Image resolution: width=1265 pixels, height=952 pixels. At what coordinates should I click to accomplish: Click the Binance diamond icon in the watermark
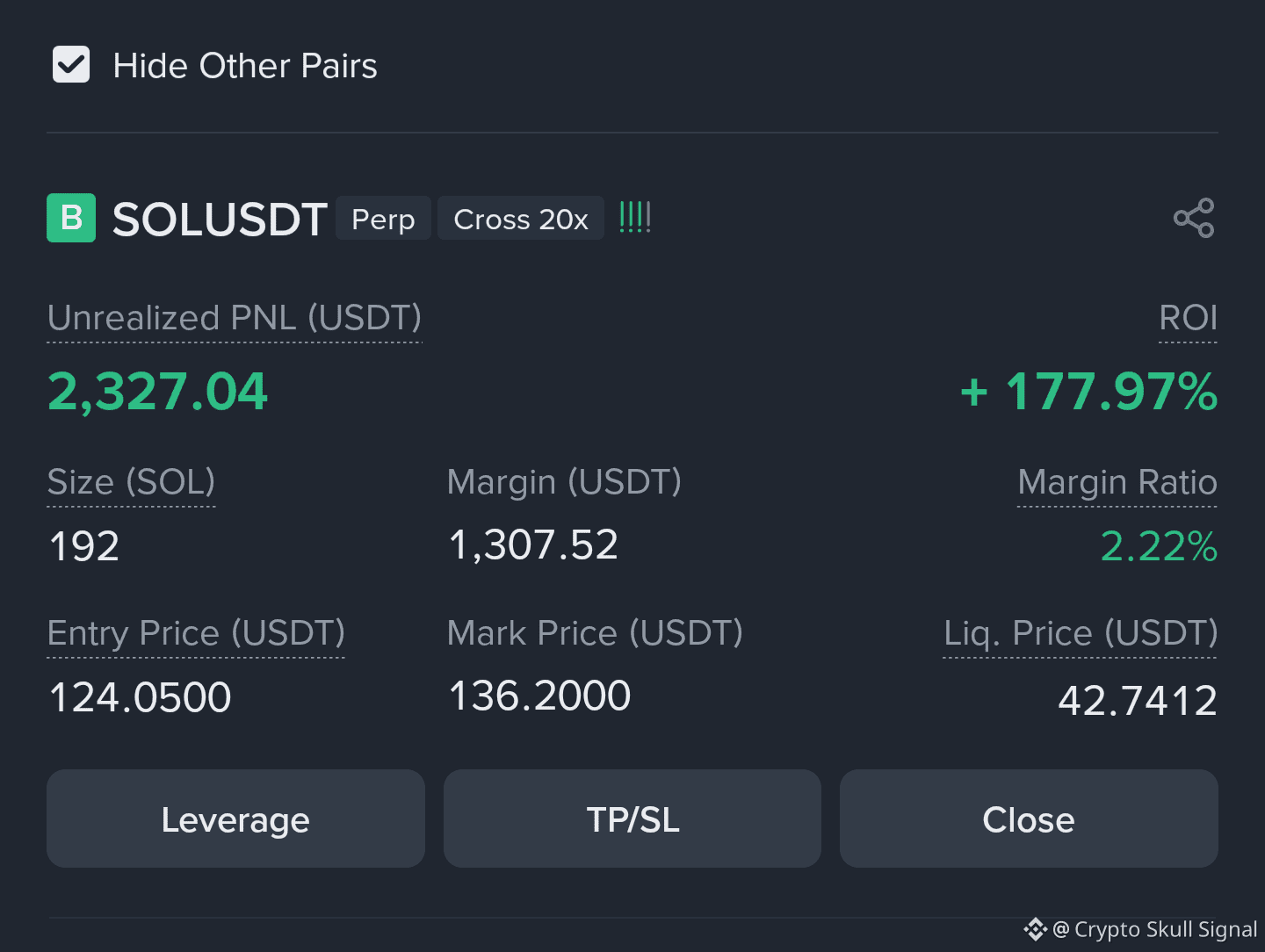coord(1037,929)
